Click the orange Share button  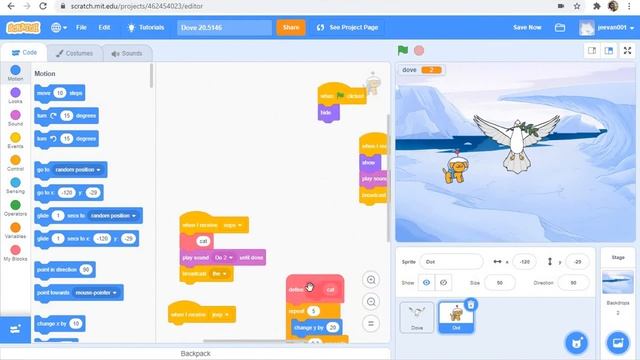(x=291, y=27)
